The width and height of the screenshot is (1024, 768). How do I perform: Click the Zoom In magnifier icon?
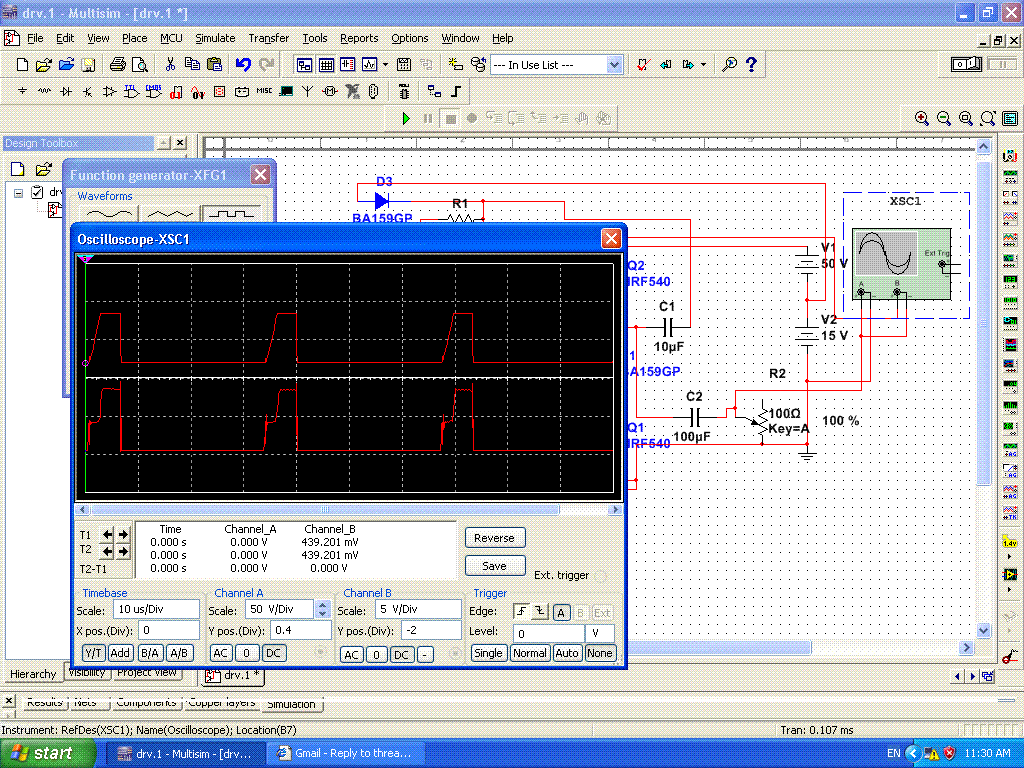coord(922,118)
